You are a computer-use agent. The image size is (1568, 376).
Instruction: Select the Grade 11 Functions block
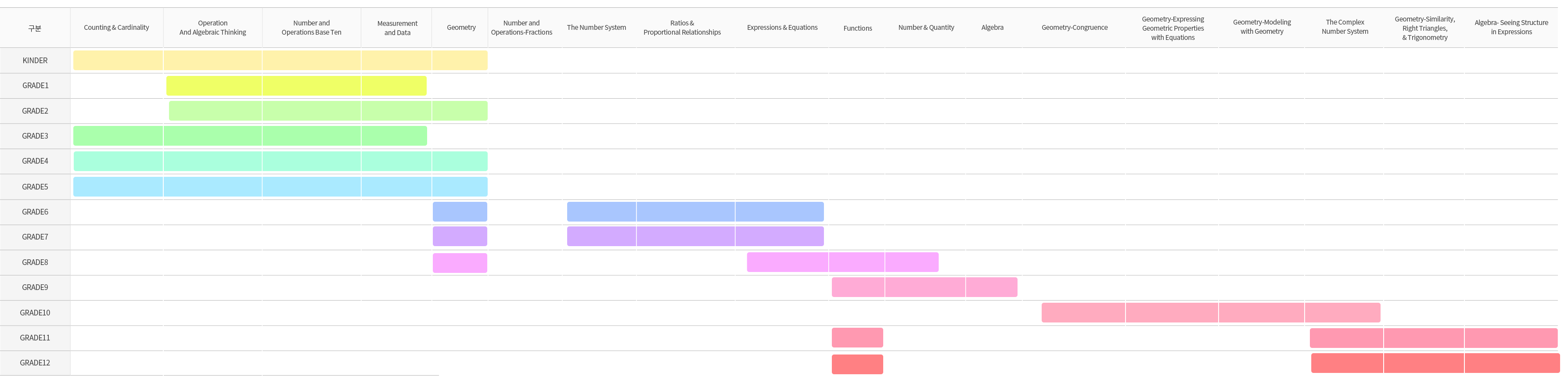[x=857, y=338]
